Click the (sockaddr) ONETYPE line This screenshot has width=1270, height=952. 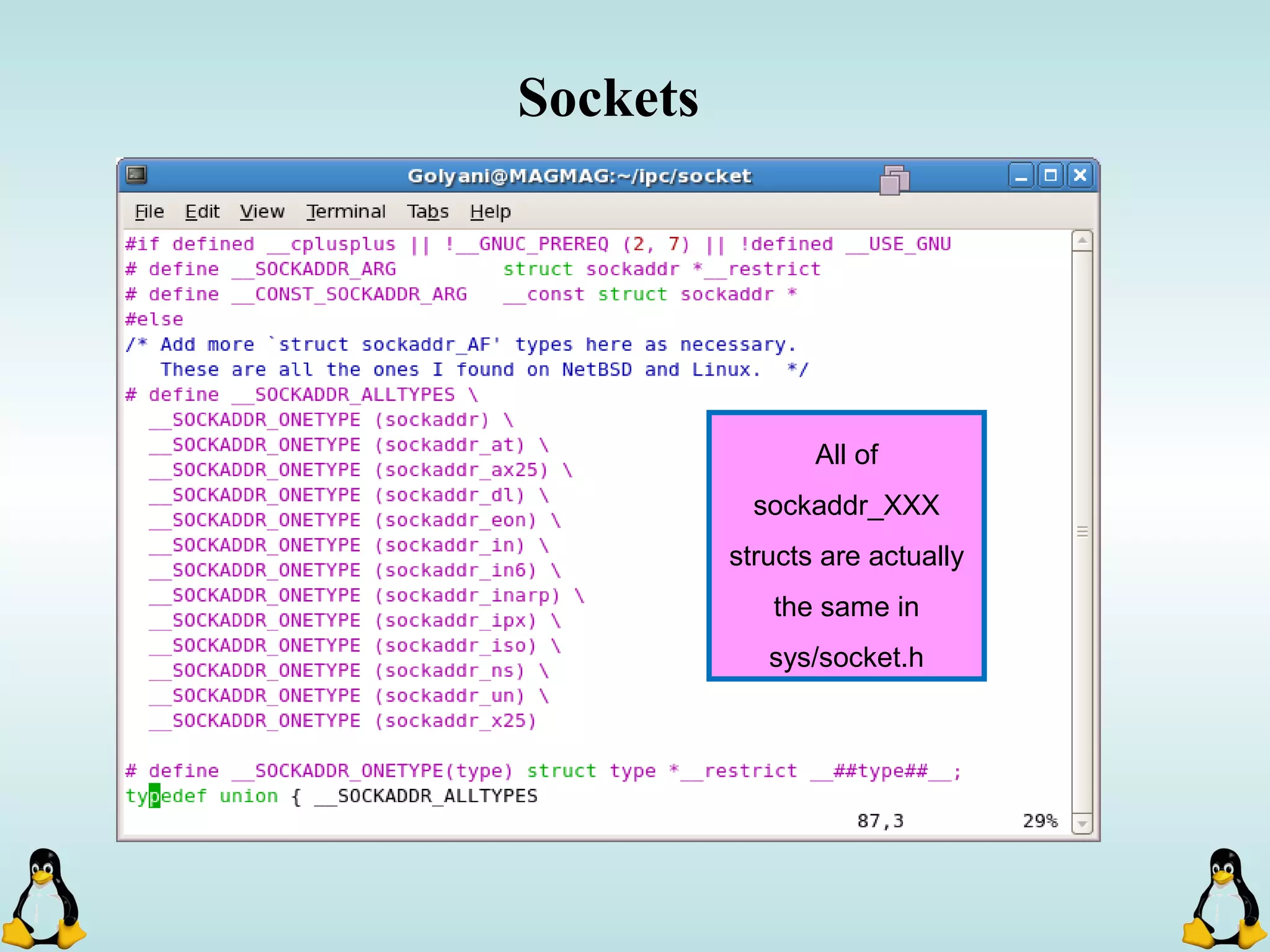(331, 420)
